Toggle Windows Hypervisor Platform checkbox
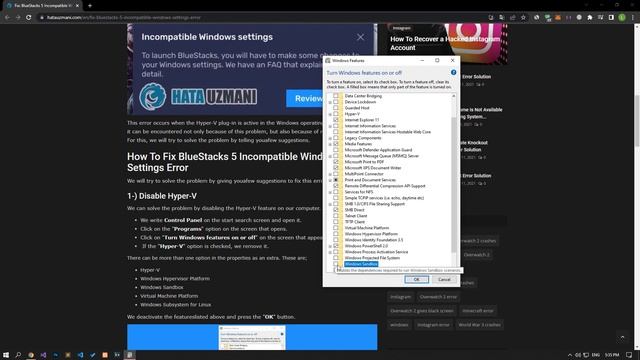The width and height of the screenshot is (640, 360). pos(336,234)
